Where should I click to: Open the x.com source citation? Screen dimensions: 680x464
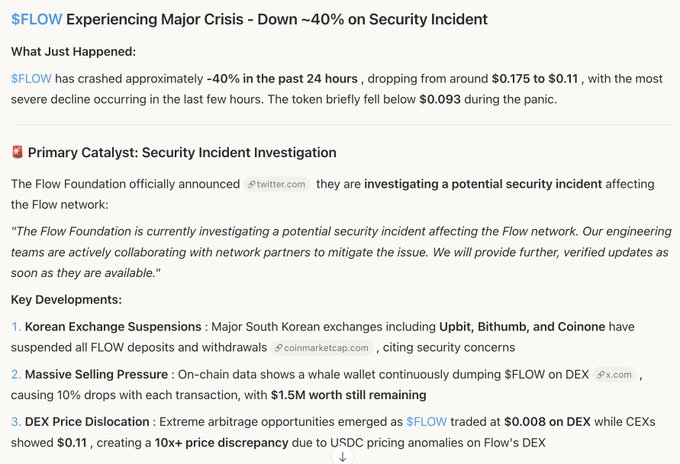tap(618, 374)
